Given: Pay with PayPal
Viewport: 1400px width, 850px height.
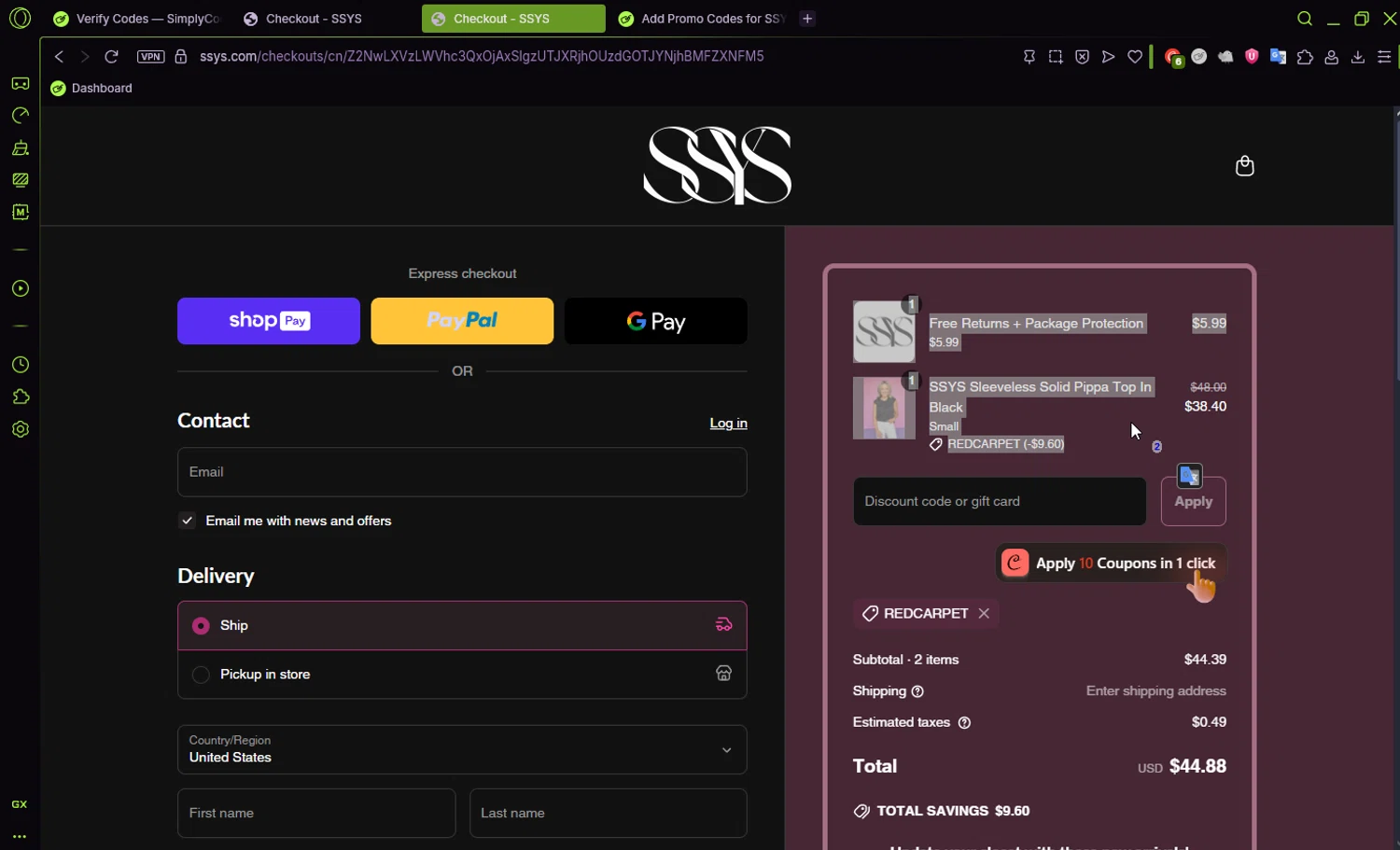Looking at the screenshot, I should click(462, 321).
